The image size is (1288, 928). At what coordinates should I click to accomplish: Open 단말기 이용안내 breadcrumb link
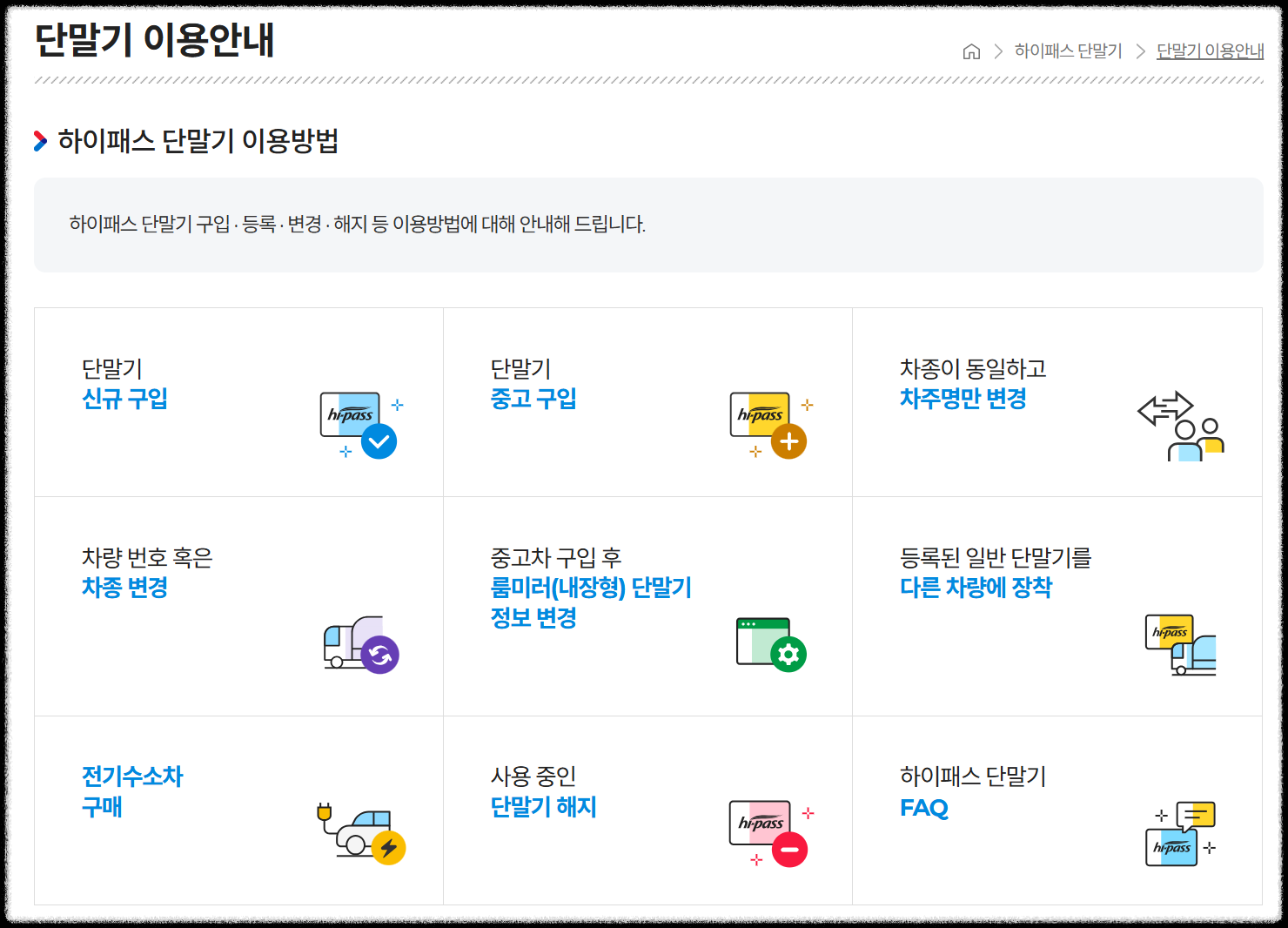[1210, 51]
